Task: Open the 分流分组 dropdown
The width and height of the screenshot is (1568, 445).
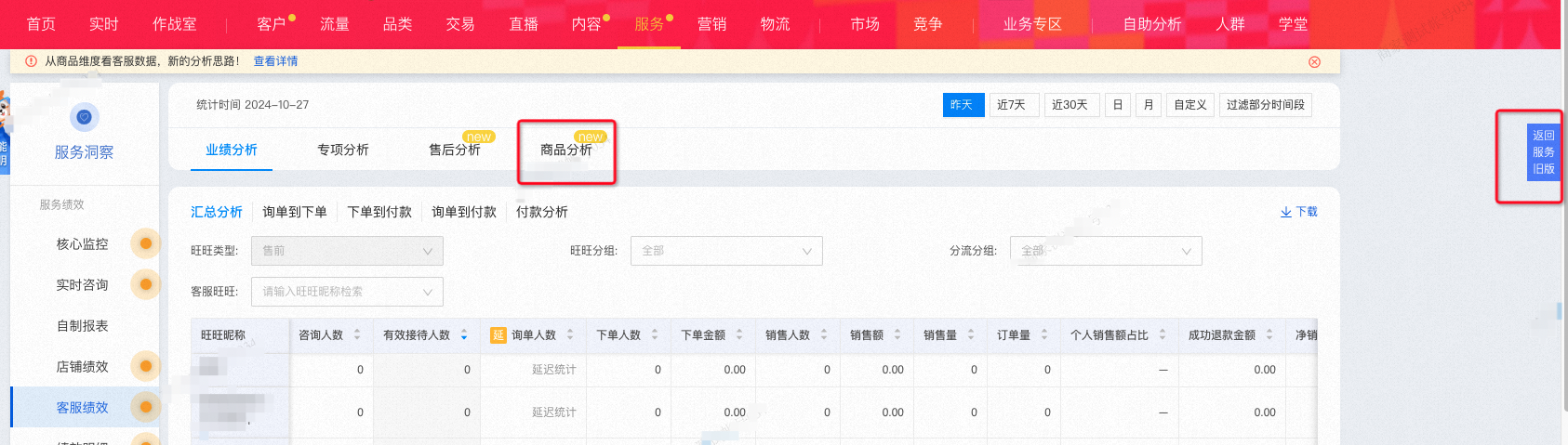Action: pyautogui.click(x=1106, y=251)
